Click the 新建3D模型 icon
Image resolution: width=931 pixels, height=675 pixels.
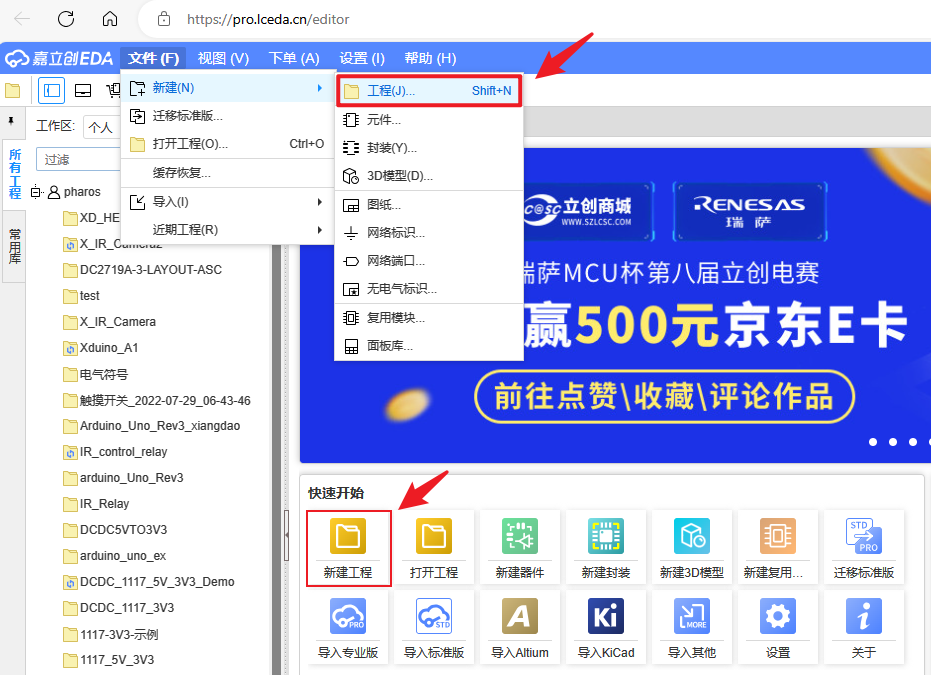[x=692, y=536]
